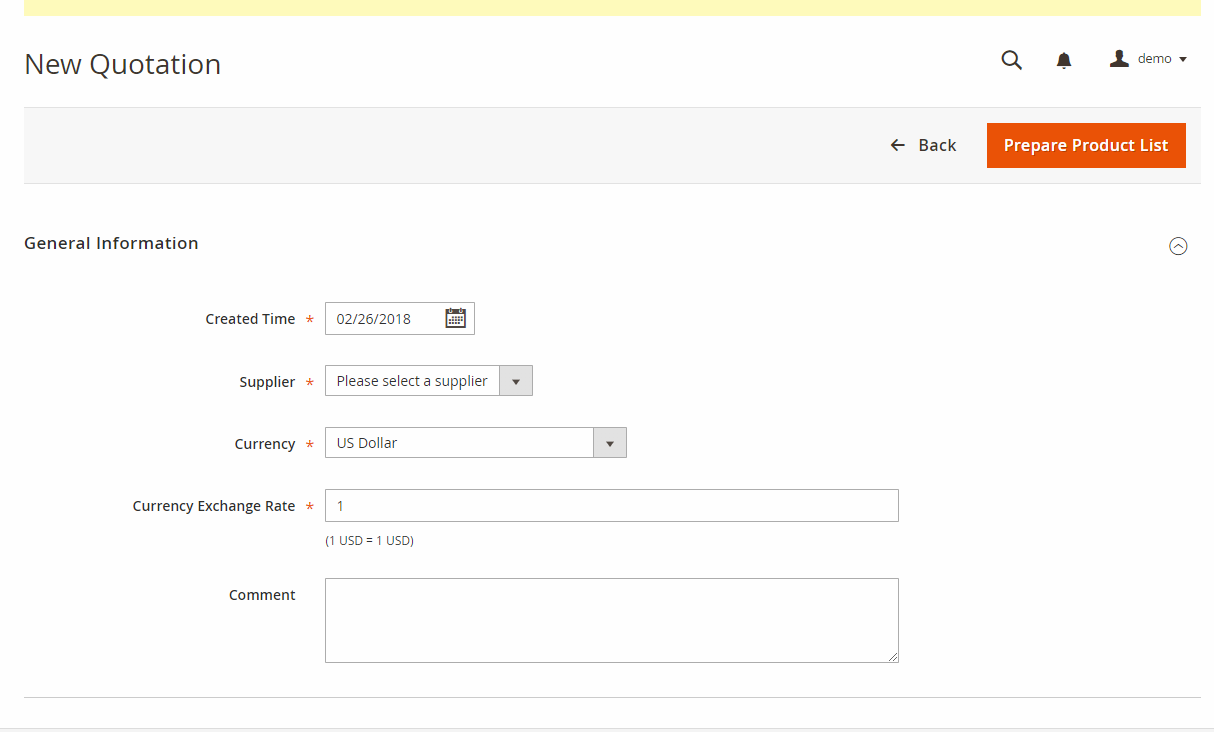The height and width of the screenshot is (732, 1214).
Task: Click the Created Time label
Action: pos(250,319)
